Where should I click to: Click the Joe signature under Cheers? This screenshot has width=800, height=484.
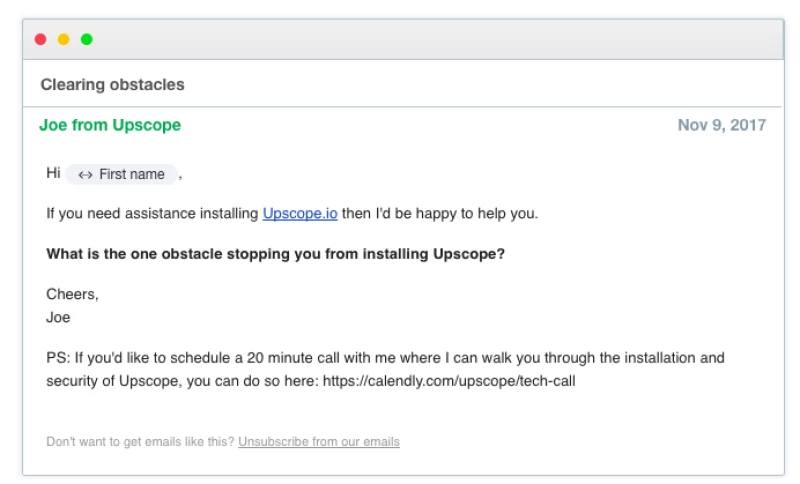(x=58, y=317)
